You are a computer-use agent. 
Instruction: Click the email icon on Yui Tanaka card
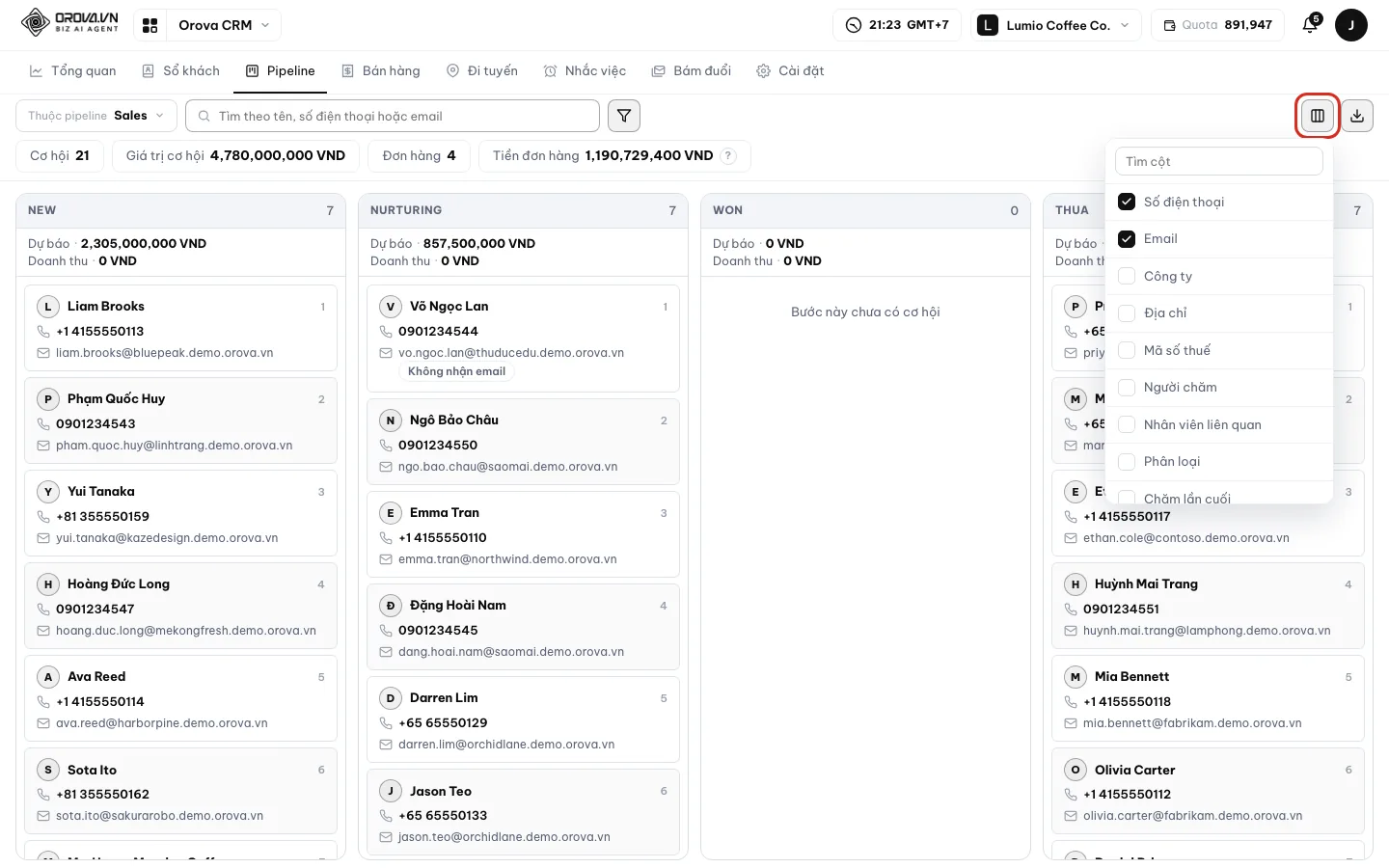coord(43,538)
